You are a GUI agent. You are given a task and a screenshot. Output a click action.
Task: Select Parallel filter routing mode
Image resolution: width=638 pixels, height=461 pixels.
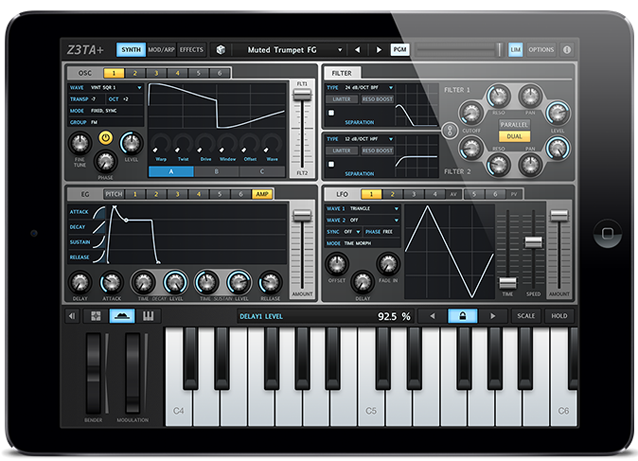coord(514,125)
